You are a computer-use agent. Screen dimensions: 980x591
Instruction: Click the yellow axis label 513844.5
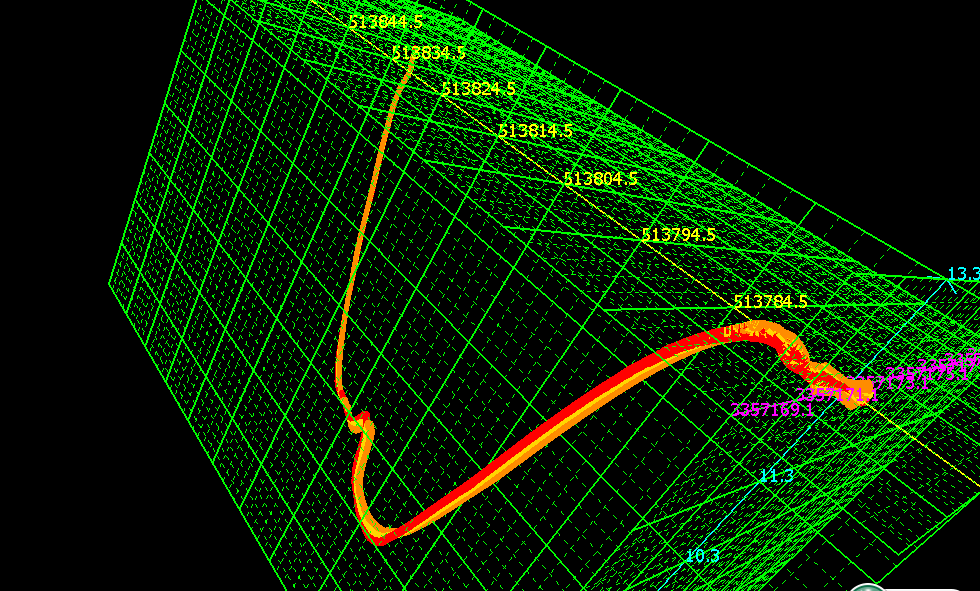pyautogui.click(x=385, y=22)
